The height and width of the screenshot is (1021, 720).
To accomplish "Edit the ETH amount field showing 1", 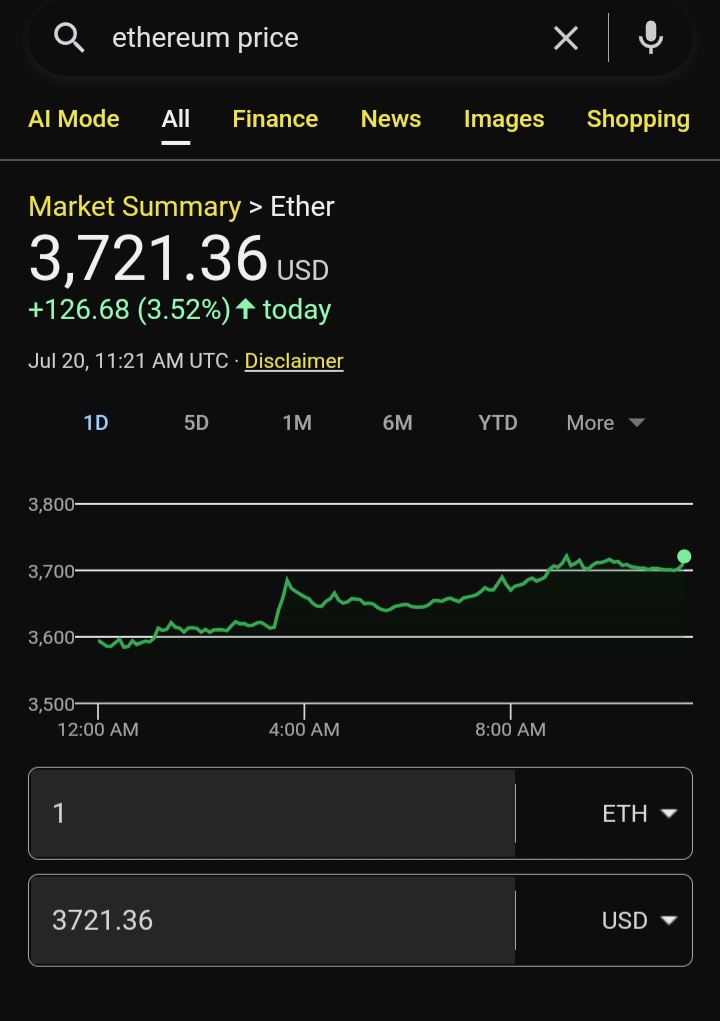I will click(x=271, y=813).
